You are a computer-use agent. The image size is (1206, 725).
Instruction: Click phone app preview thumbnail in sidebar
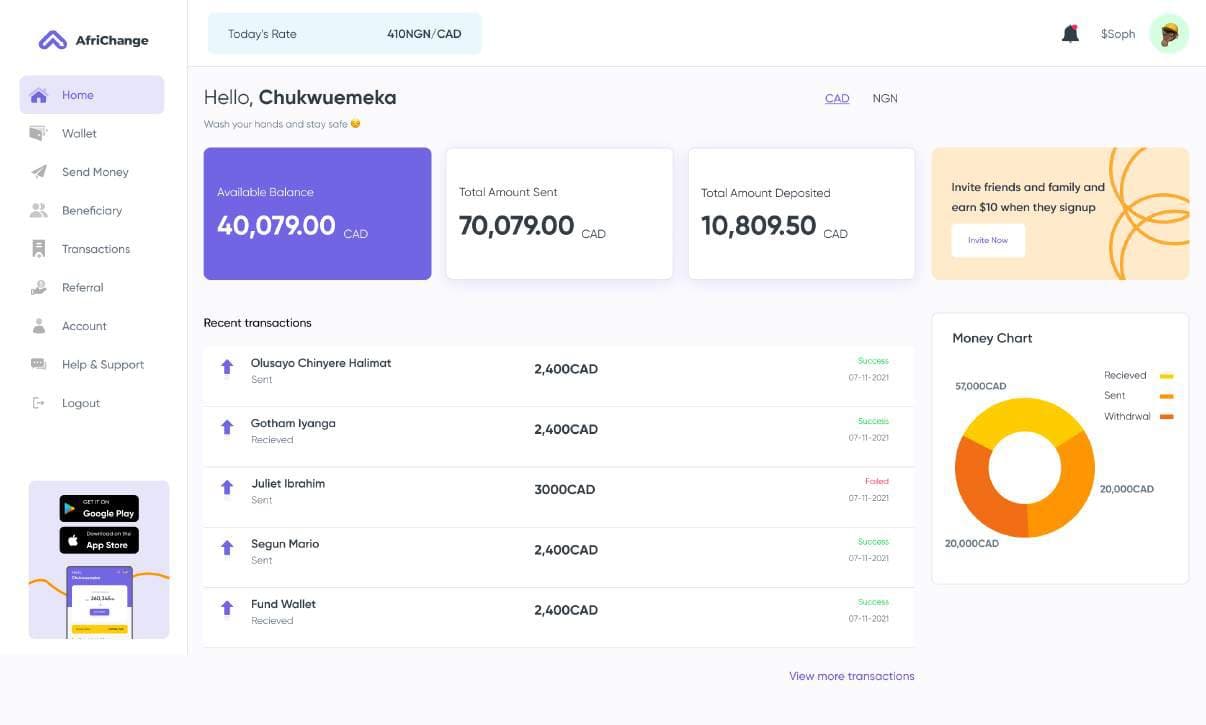point(99,602)
